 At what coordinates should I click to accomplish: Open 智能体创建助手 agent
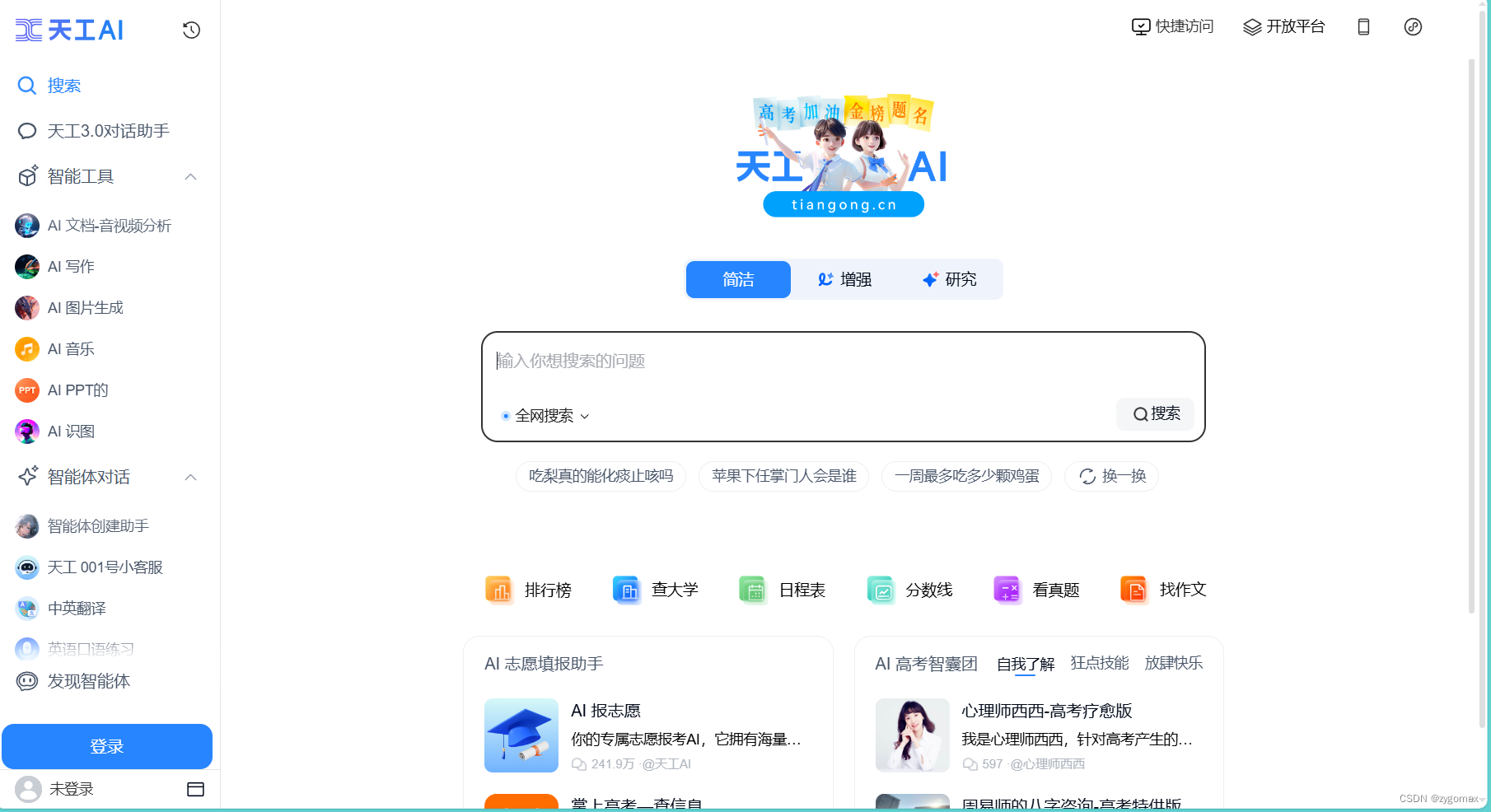click(x=82, y=526)
